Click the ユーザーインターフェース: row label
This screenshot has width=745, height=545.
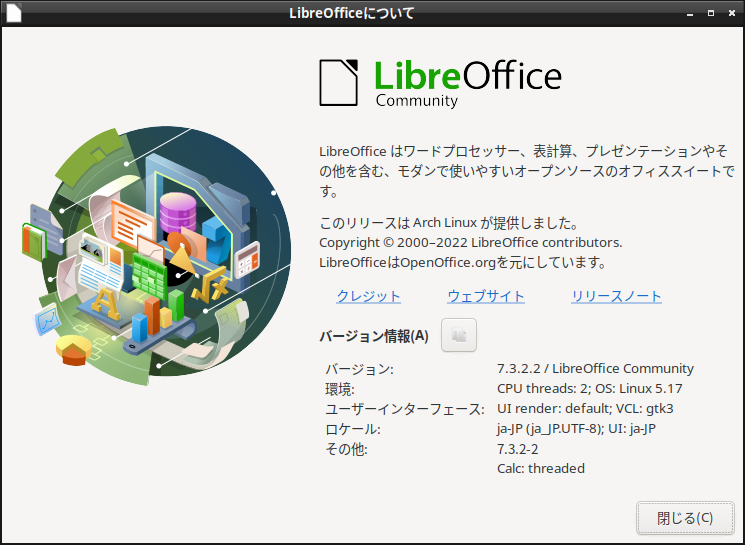(x=405, y=409)
